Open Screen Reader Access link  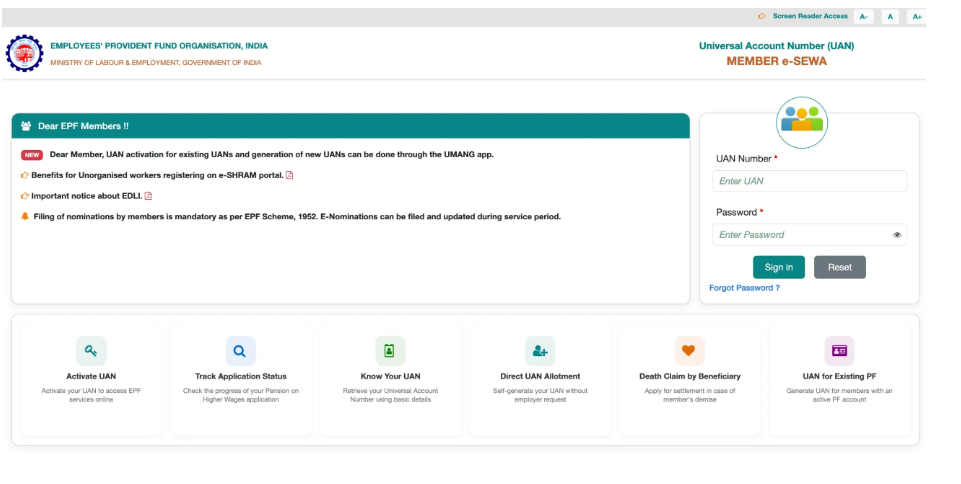click(810, 17)
